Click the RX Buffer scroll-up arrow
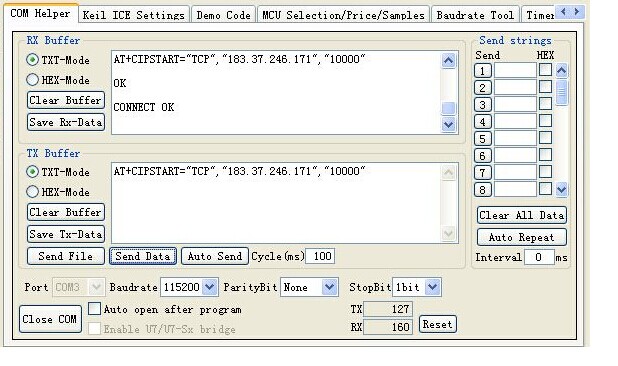The width and height of the screenshot is (618, 366). point(449,61)
